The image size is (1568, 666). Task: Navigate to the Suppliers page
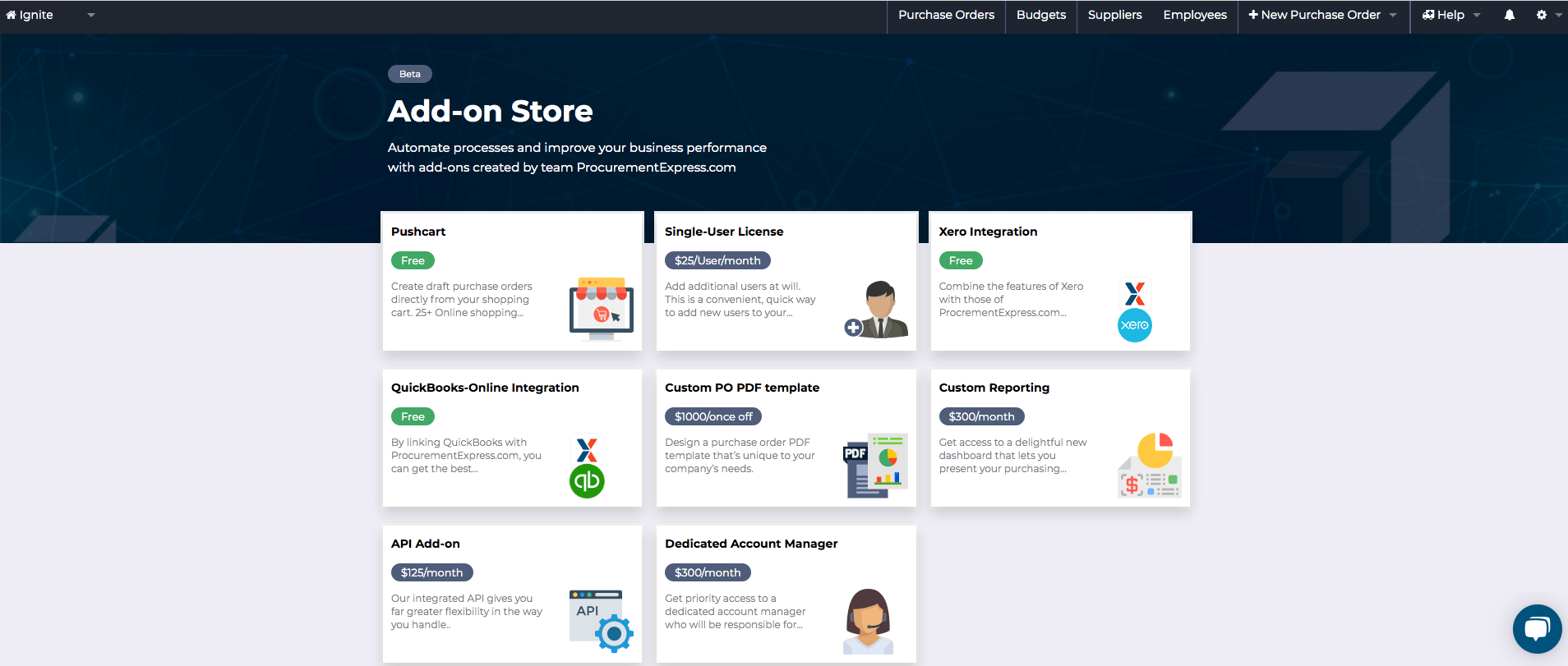(1114, 15)
